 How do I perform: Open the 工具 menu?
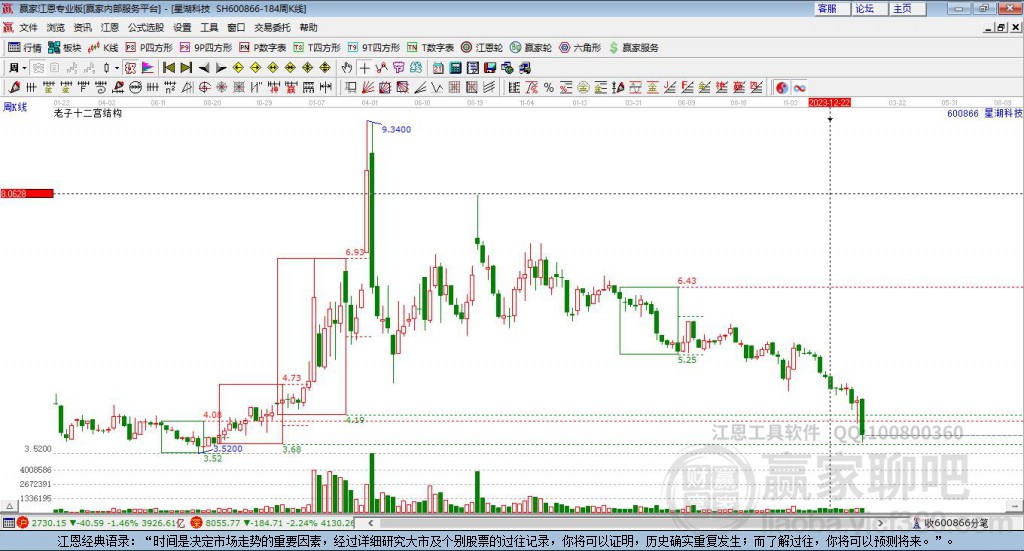(209, 27)
